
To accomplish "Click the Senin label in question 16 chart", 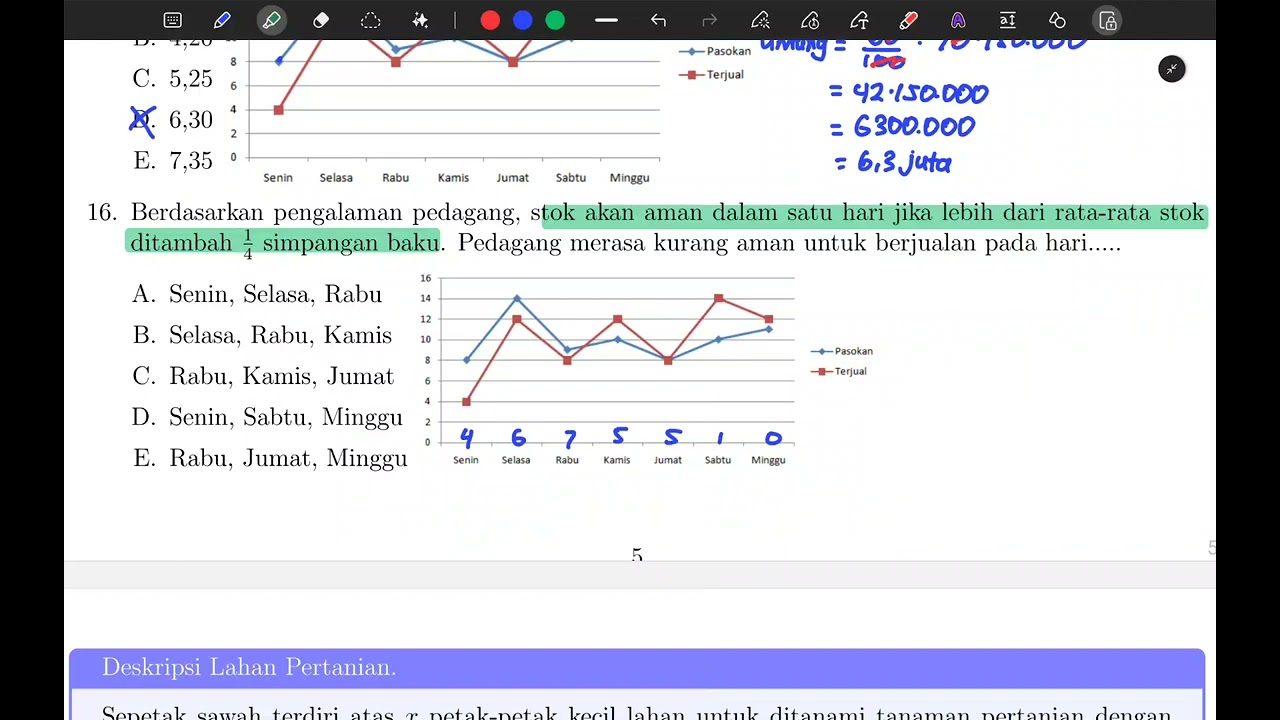I will [466, 460].
